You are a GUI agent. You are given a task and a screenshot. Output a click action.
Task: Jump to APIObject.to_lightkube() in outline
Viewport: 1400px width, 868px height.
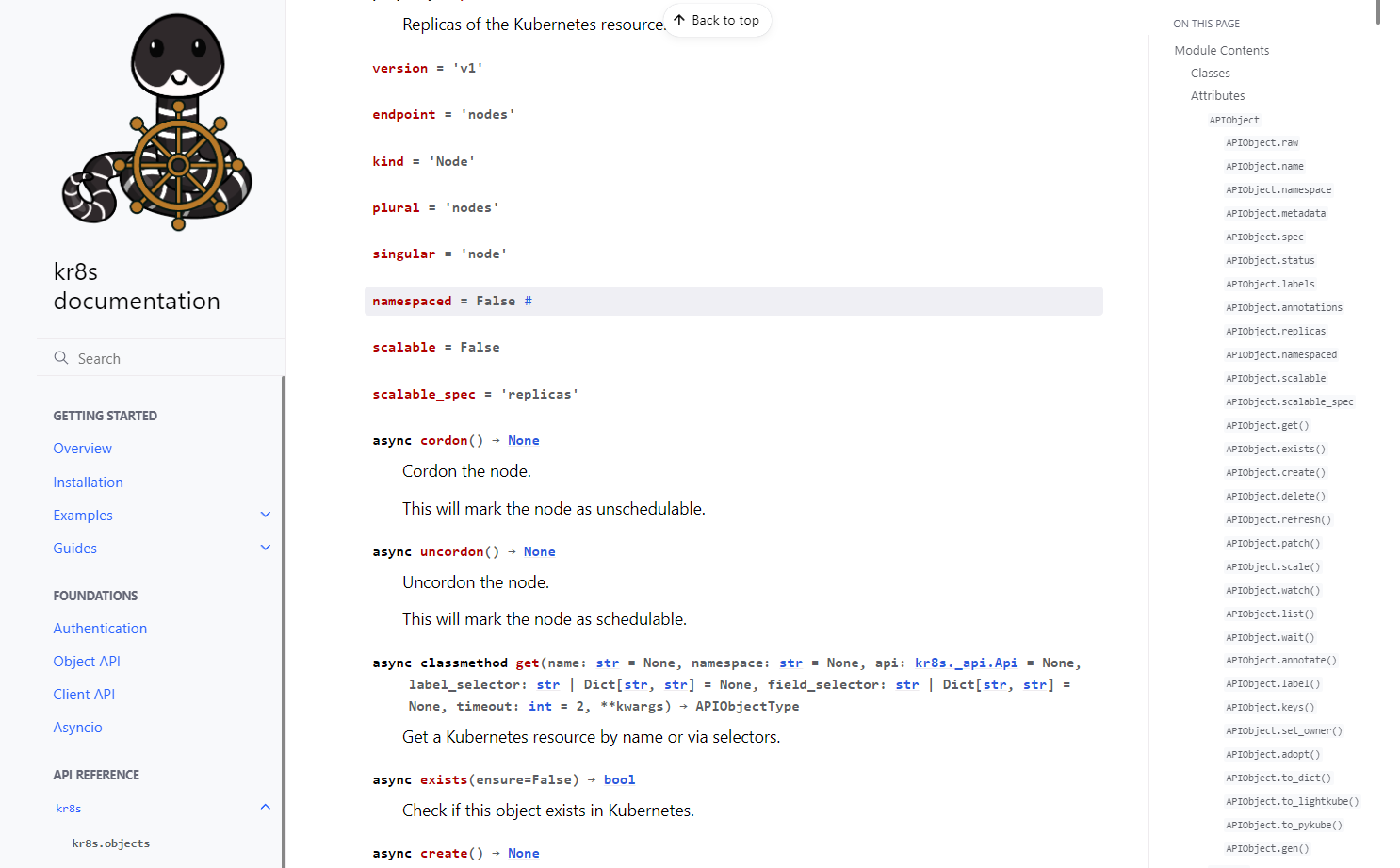tap(1293, 802)
